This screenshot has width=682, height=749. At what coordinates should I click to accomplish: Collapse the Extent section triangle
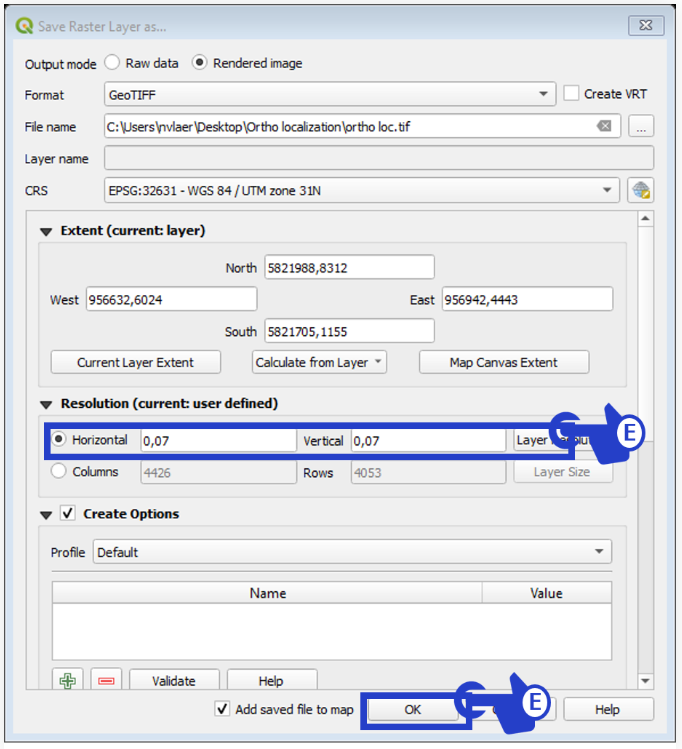pyautogui.click(x=46, y=231)
